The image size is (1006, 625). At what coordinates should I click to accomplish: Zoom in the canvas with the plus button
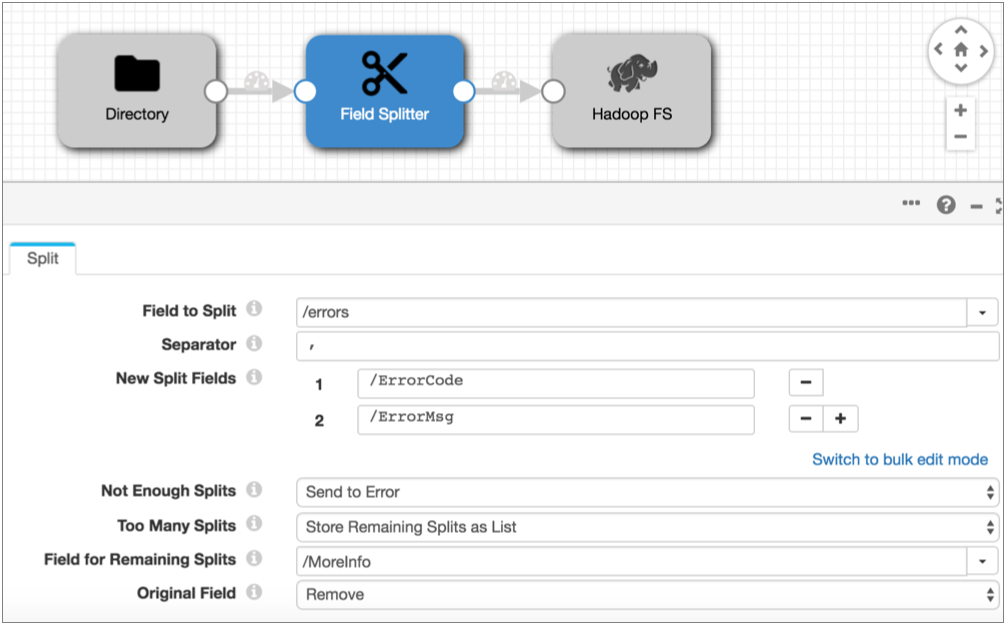pos(960,110)
